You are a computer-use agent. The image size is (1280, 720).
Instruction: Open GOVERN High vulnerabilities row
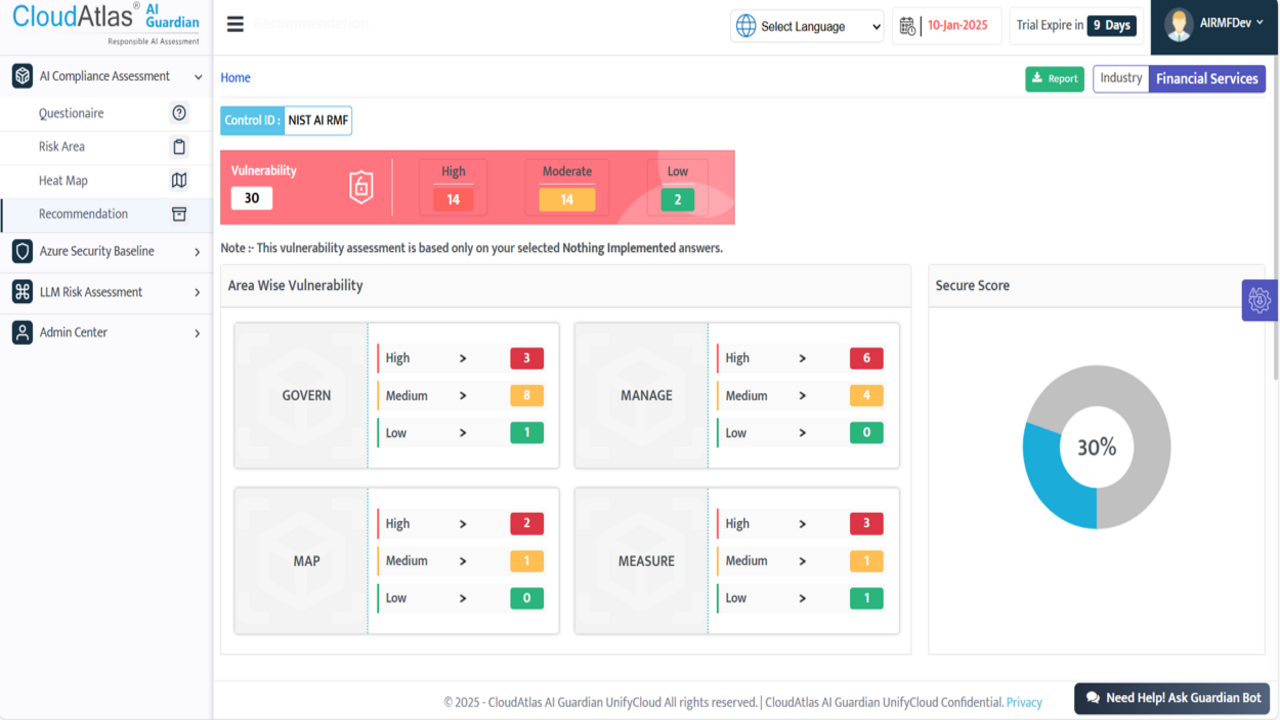[461, 358]
